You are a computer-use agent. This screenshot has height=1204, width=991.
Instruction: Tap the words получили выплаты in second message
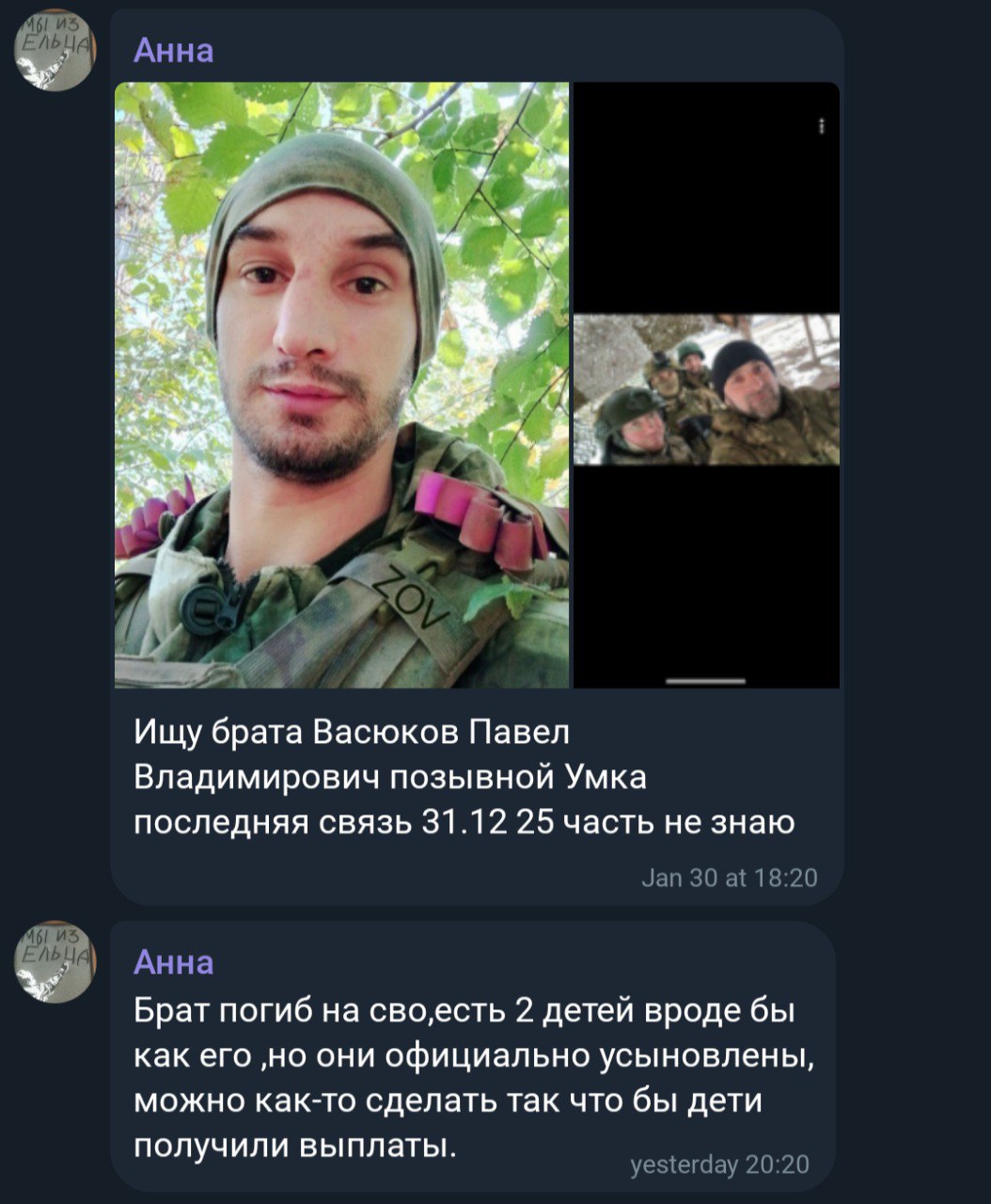[295, 1145]
